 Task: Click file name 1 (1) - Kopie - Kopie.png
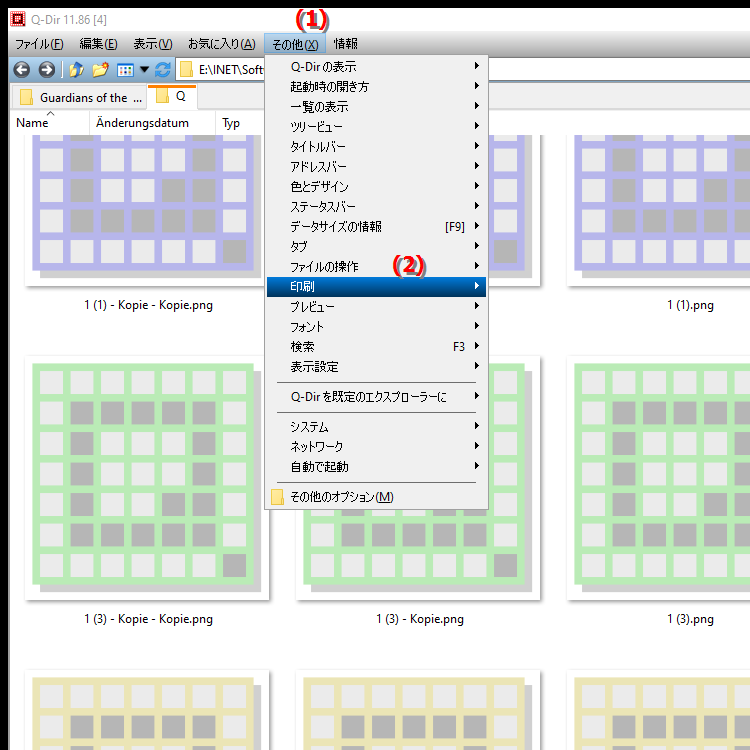(148, 305)
